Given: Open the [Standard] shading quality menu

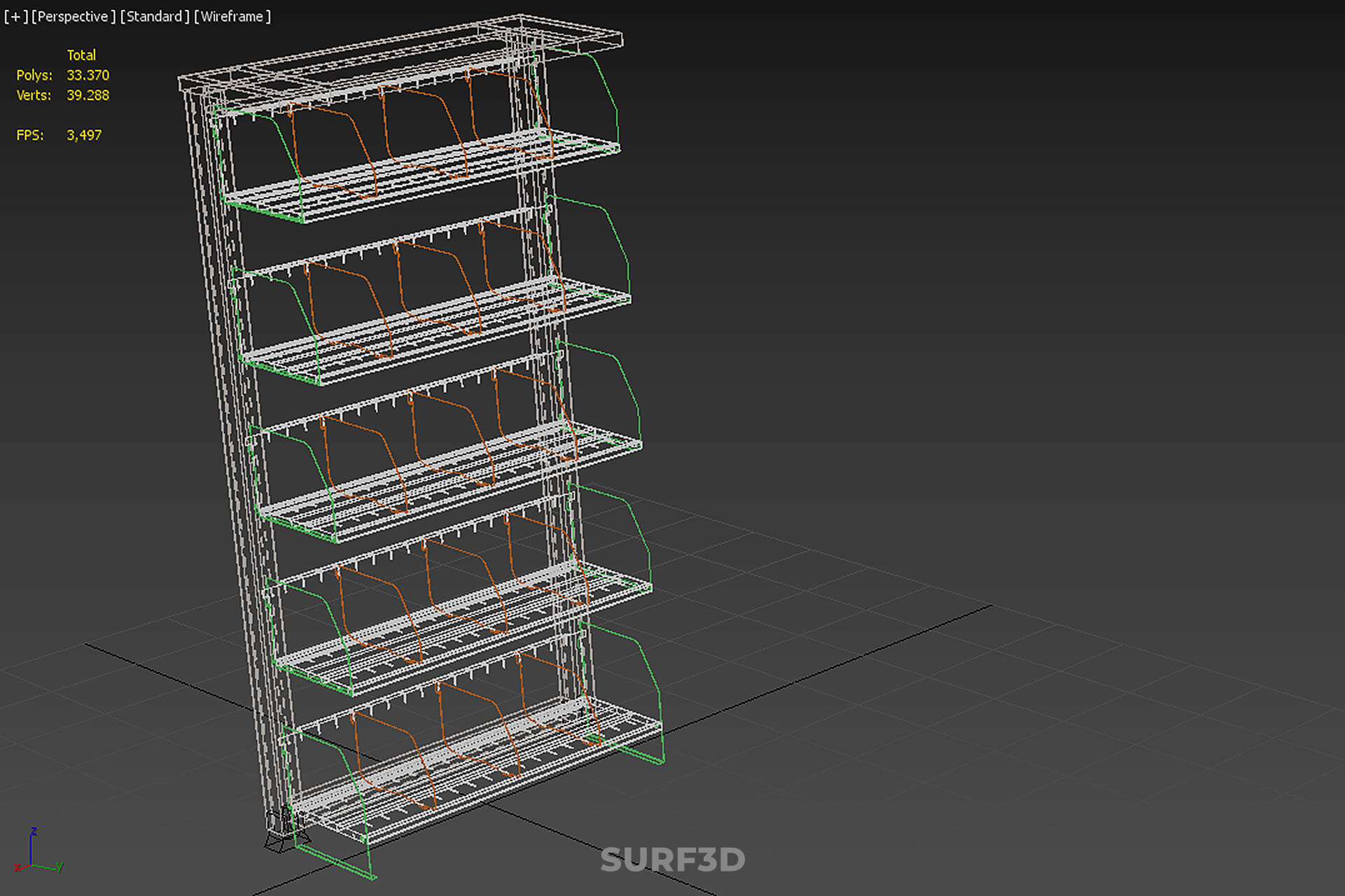Looking at the screenshot, I should click(x=155, y=16).
